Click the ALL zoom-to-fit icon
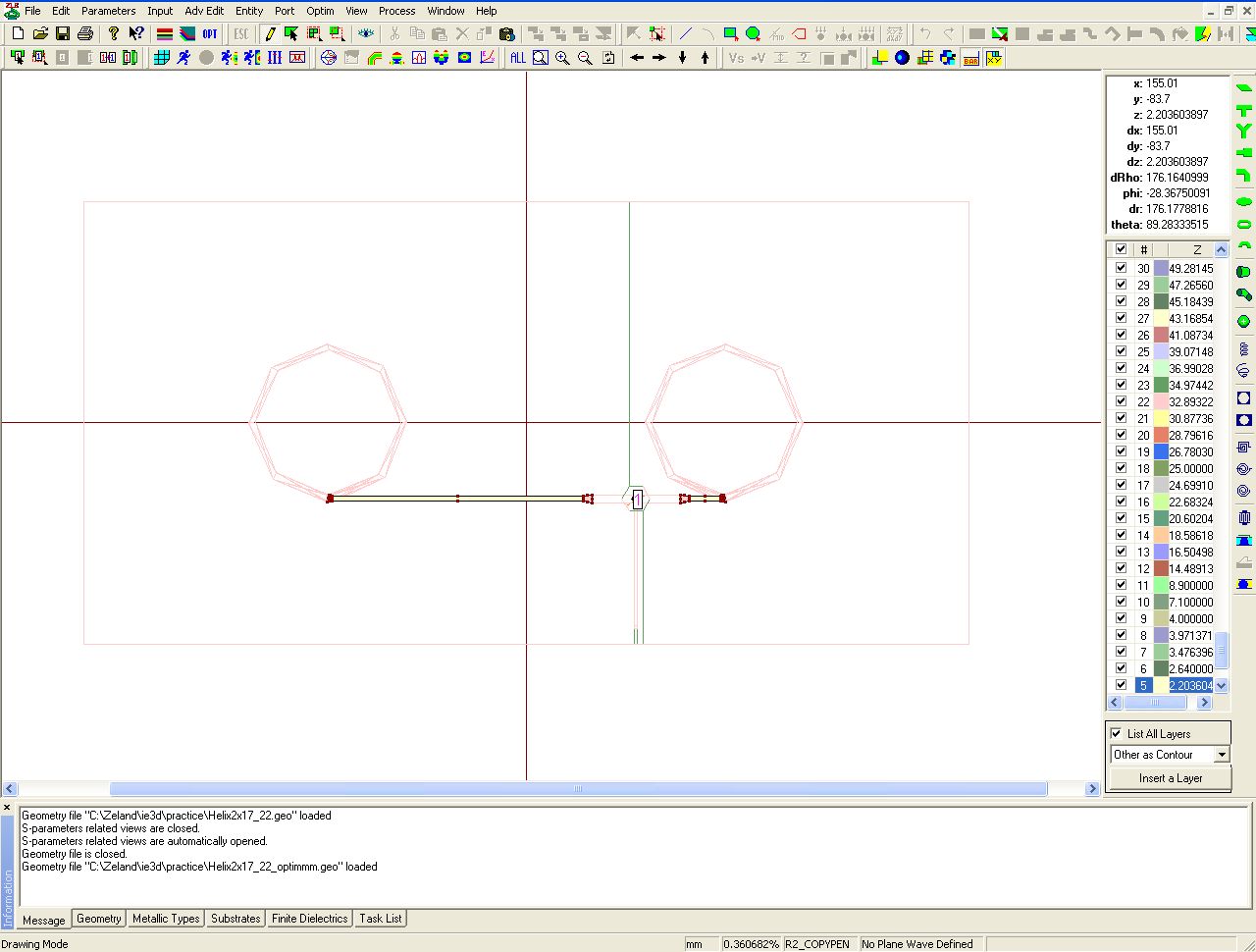 [x=517, y=58]
